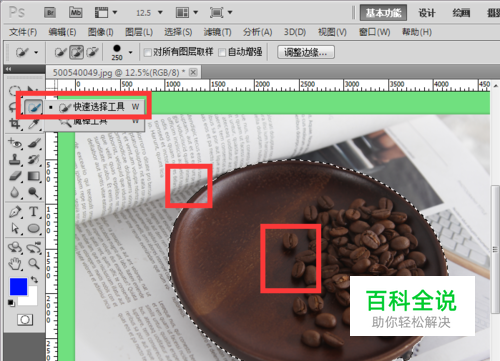Switch to 设计 workspace
The height and width of the screenshot is (361, 500).
[x=427, y=13]
